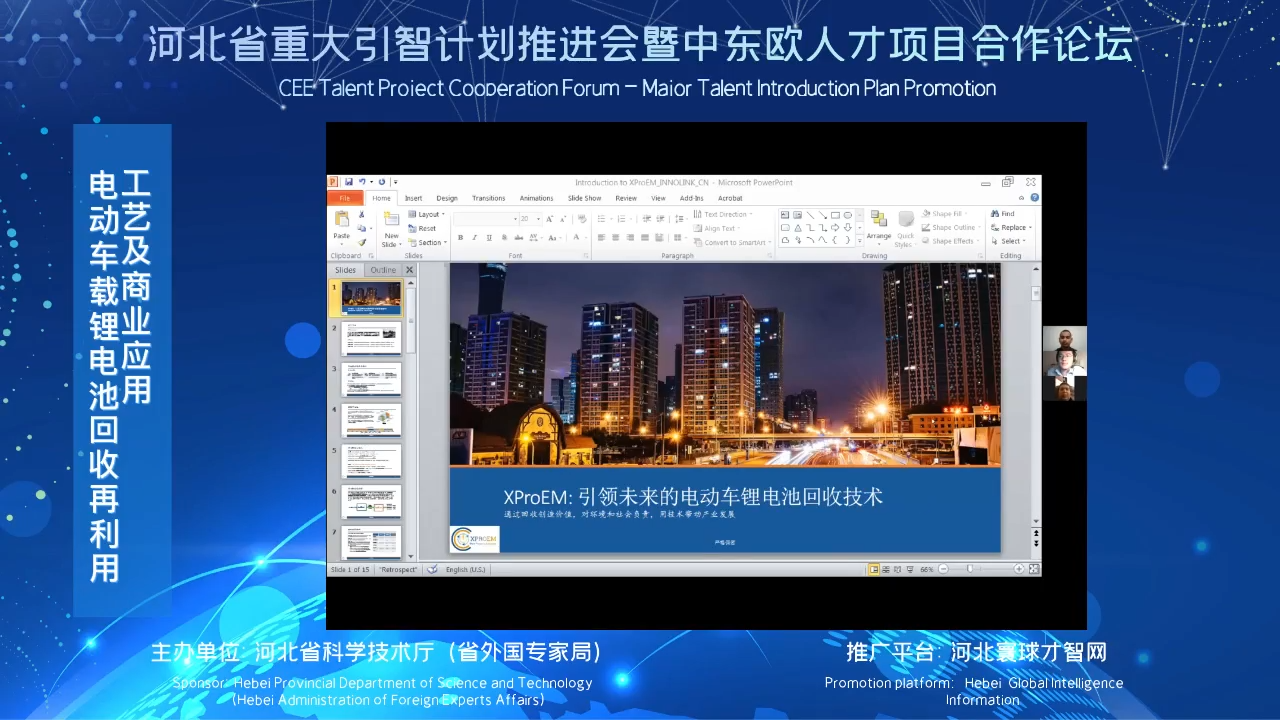Image resolution: width=1280 pixels, height=720 pixels.
Task: Click the Cut scissors icon
Action: point(362,215)
